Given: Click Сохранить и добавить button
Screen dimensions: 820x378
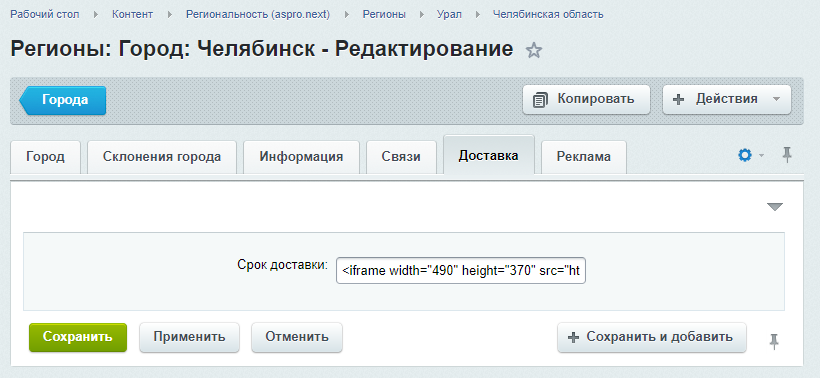Looking at the screenshot, I should point(652,337).
